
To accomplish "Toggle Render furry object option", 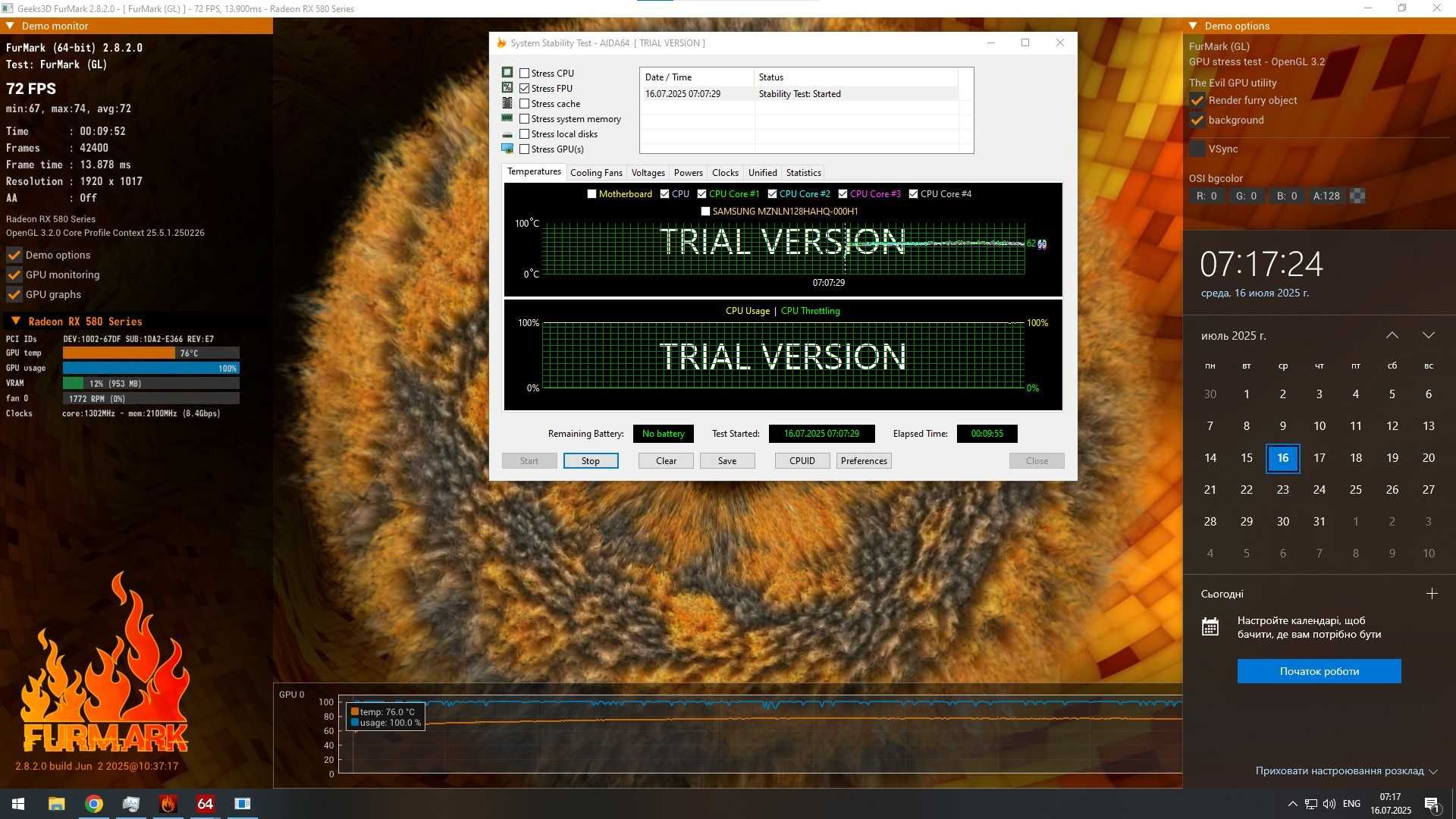I will (x=1197, y=100).
